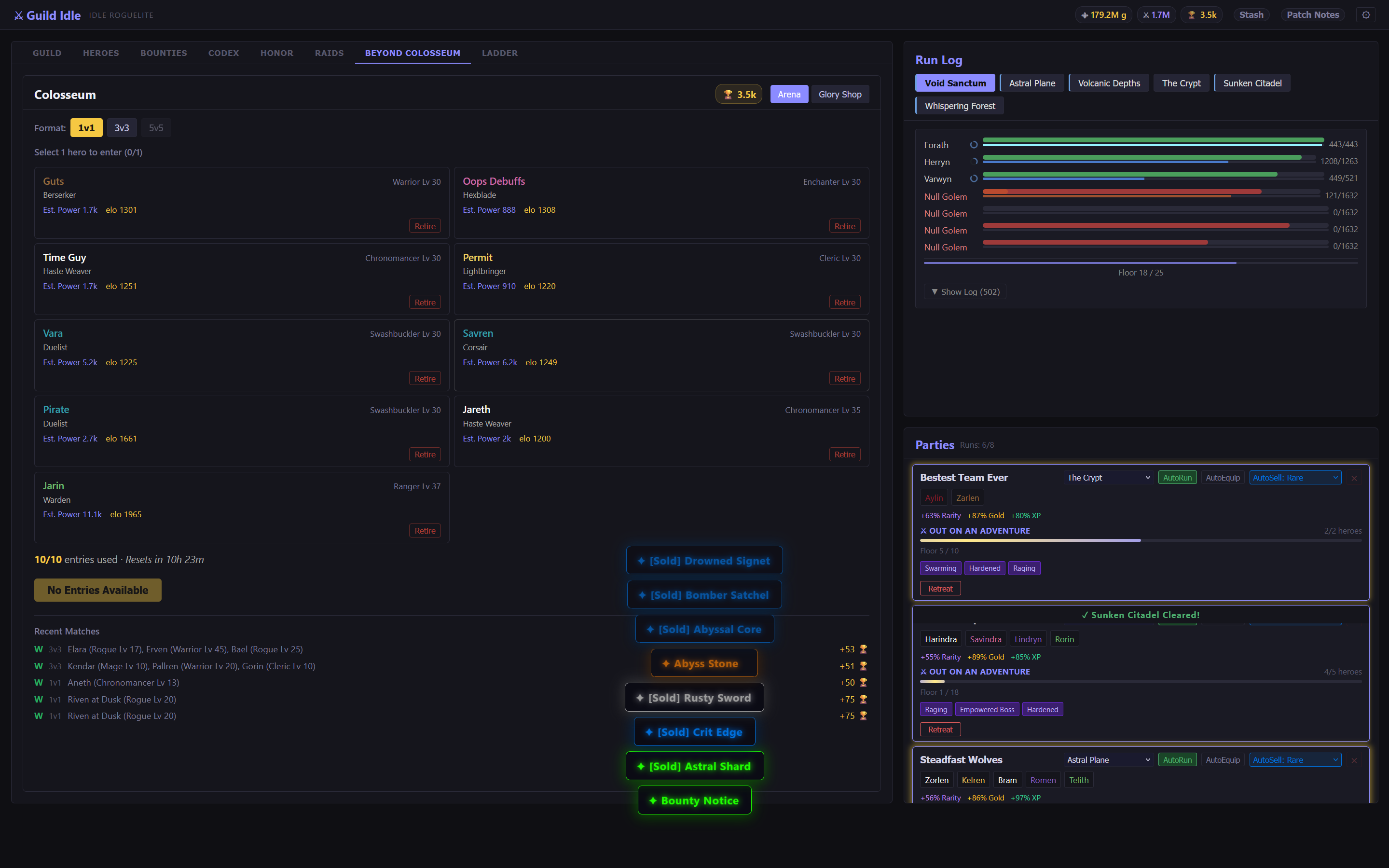The height and width of the screenshot is (868, 1389).
Task: Select the 5v5 format
Action: pyautogui.click(x=156, y=127)
